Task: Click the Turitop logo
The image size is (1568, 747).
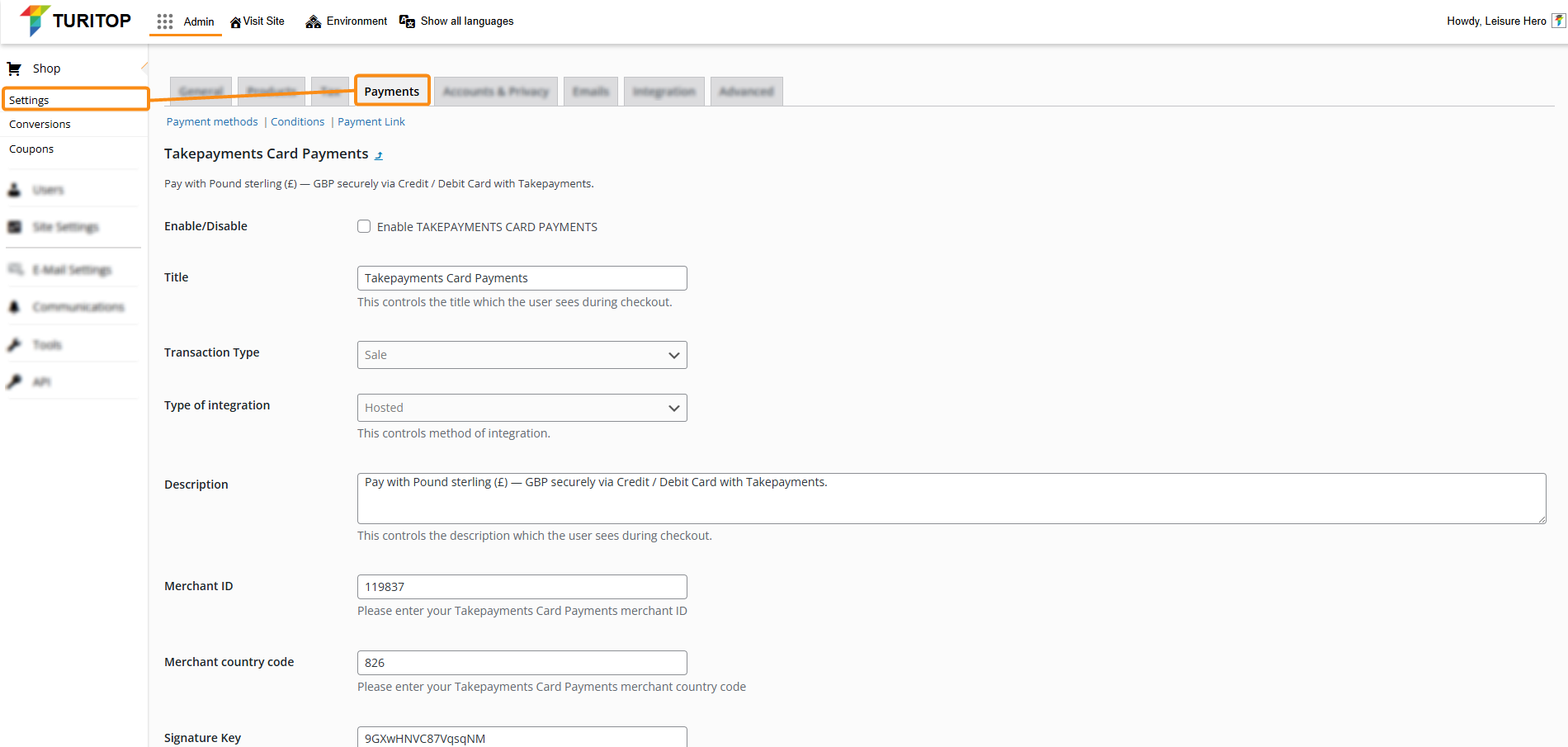Action: coord(75,21)
